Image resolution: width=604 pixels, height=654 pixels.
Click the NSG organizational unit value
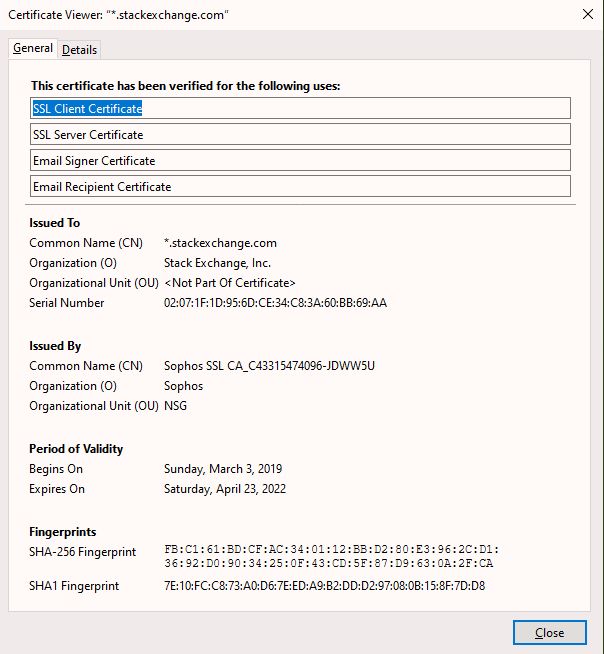point(176,406)
